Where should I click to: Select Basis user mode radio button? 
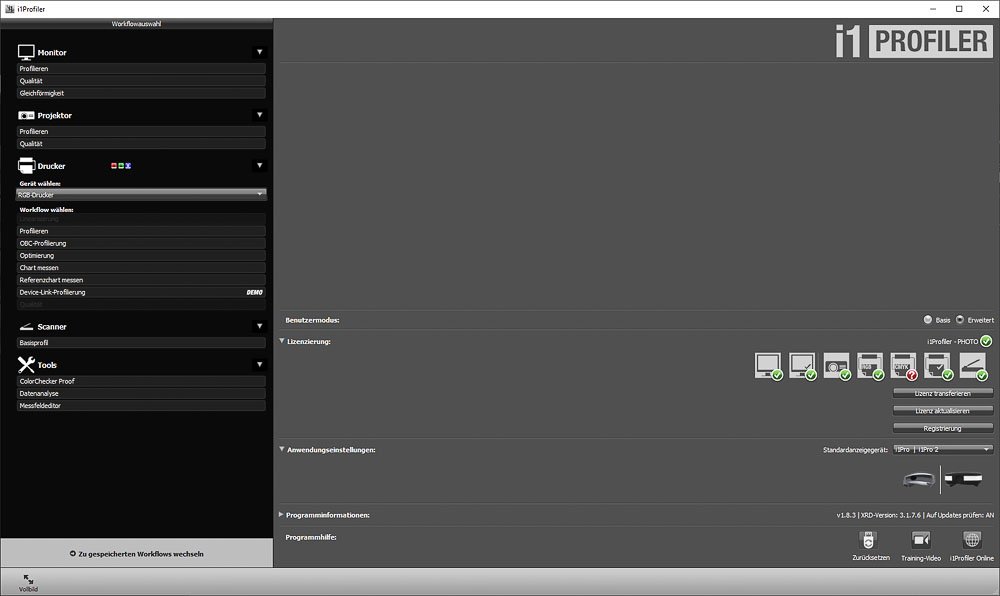(928, 319)
